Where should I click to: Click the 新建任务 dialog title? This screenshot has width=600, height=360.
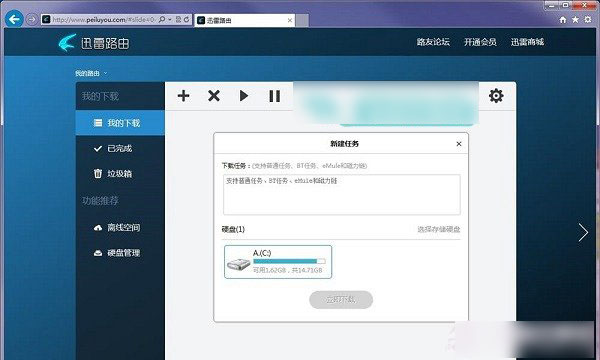click(344, 144)
